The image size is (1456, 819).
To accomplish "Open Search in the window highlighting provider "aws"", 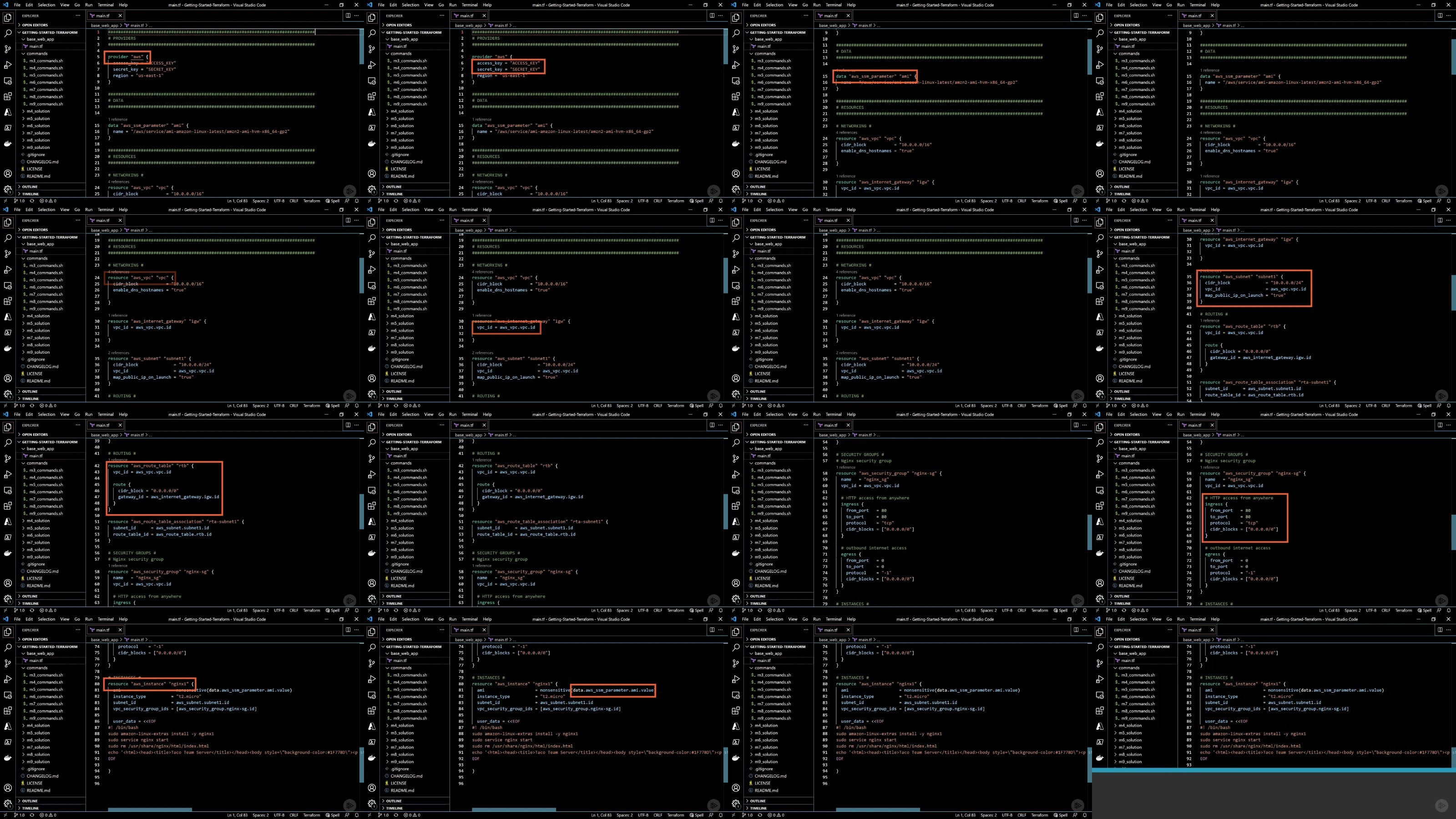I will (x=8, y=33).
